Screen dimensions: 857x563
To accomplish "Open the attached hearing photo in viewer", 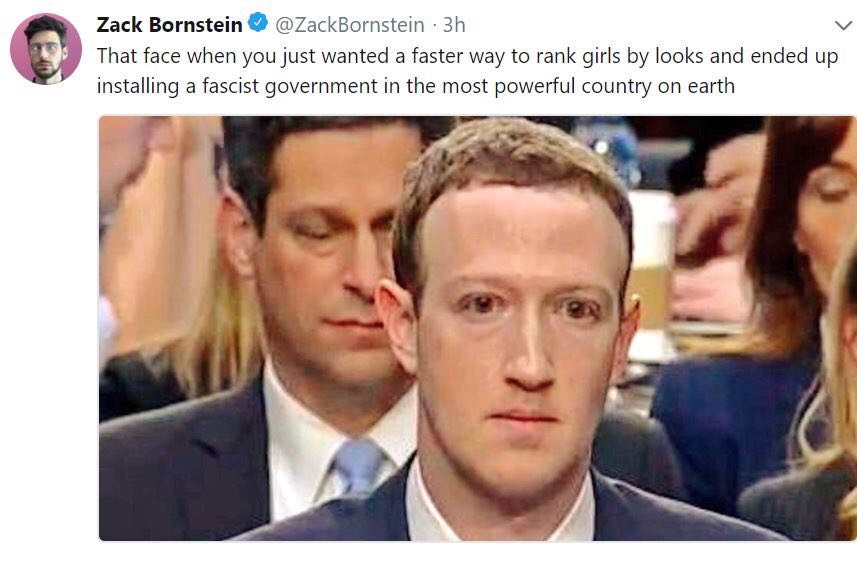I will coord(478,329).
